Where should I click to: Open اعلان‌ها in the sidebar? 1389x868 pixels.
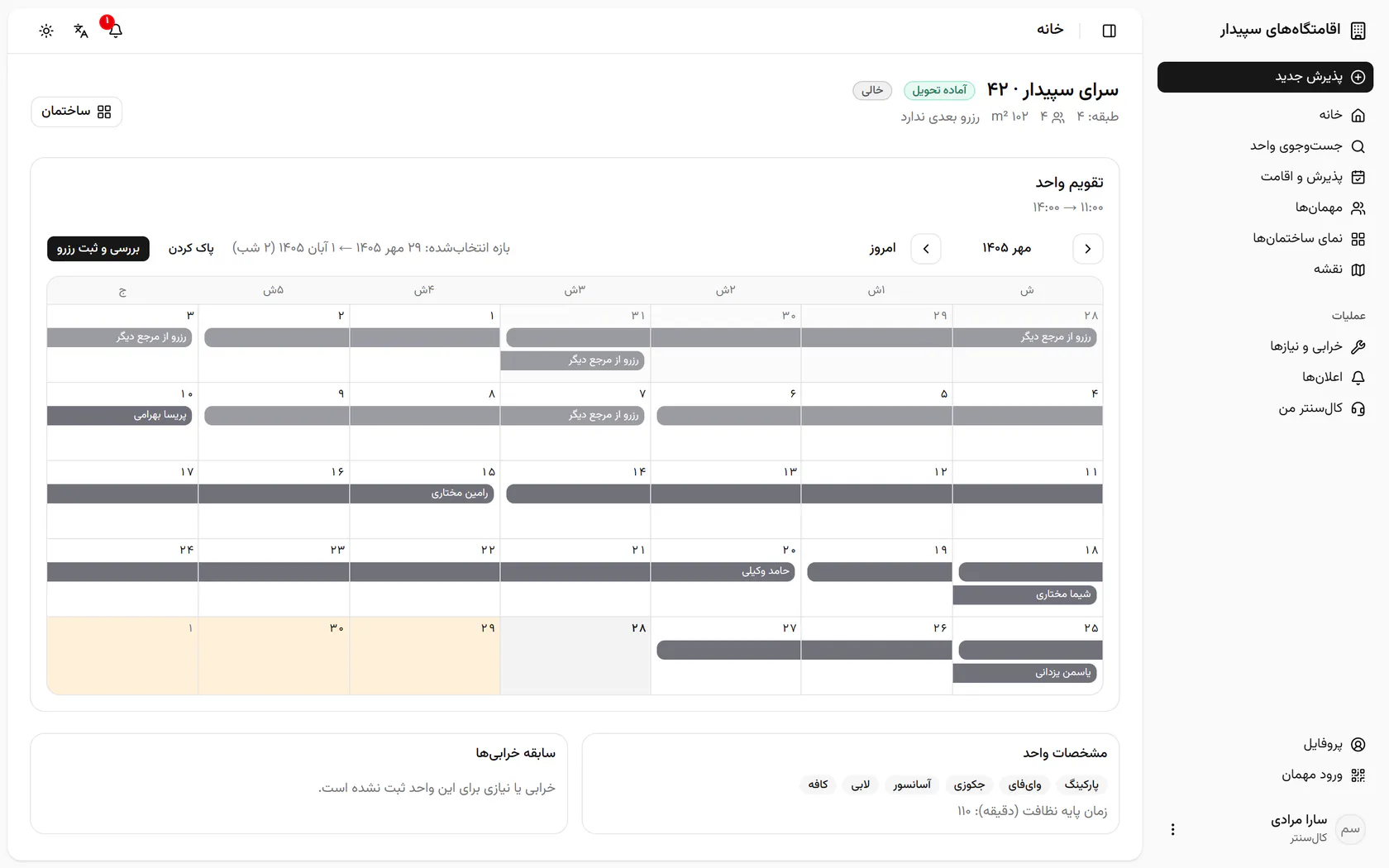[1265, 377]
